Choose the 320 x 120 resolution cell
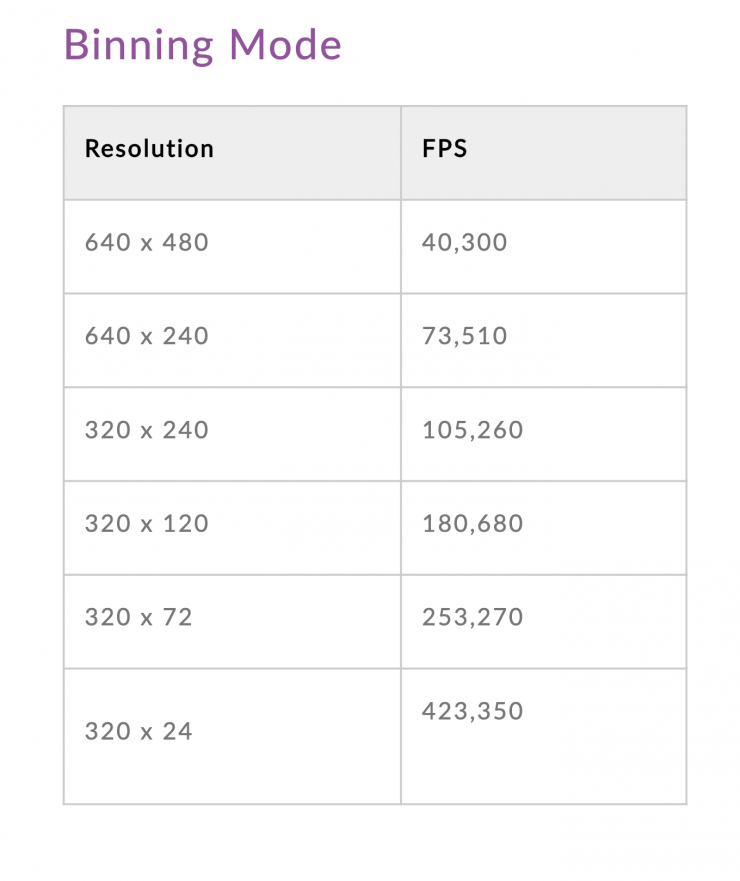The height and width of the screenshot is (881, 740). 147,524
